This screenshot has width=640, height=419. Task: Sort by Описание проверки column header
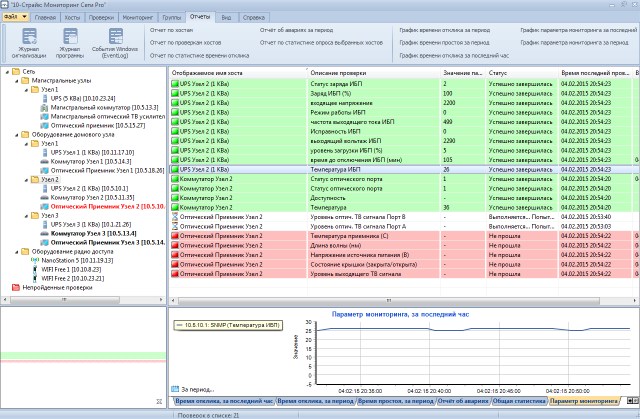coord(373,73)
